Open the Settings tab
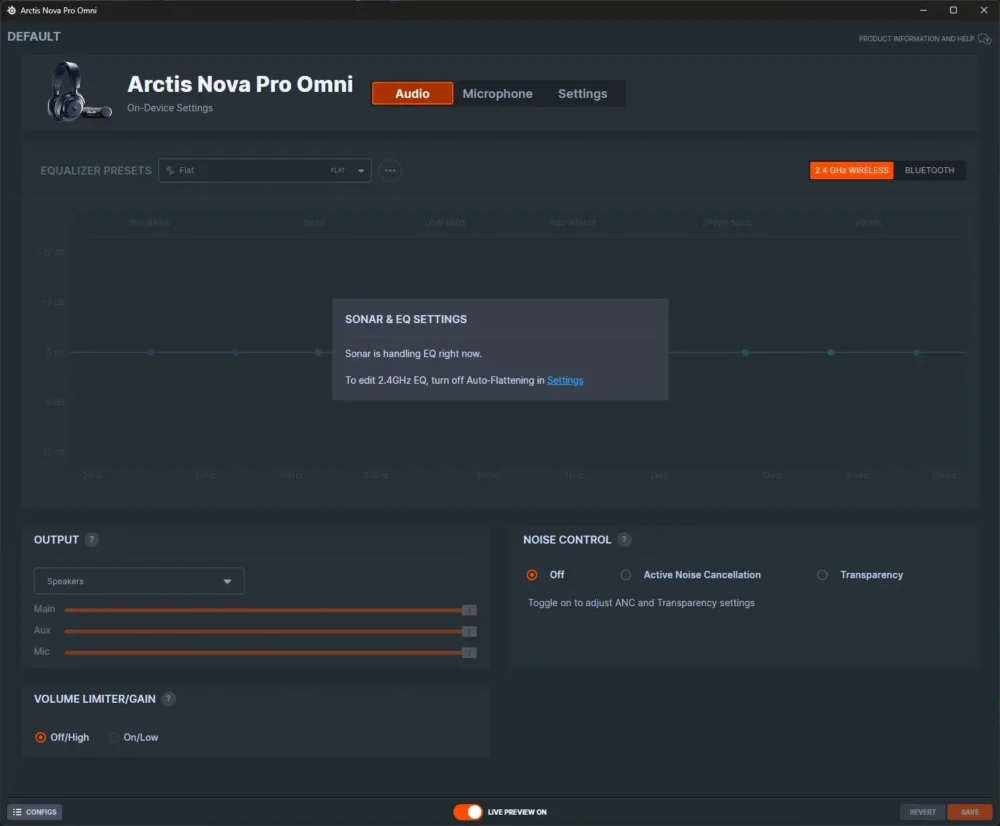This screenshot has width=1000, height=826. point(582,94)
